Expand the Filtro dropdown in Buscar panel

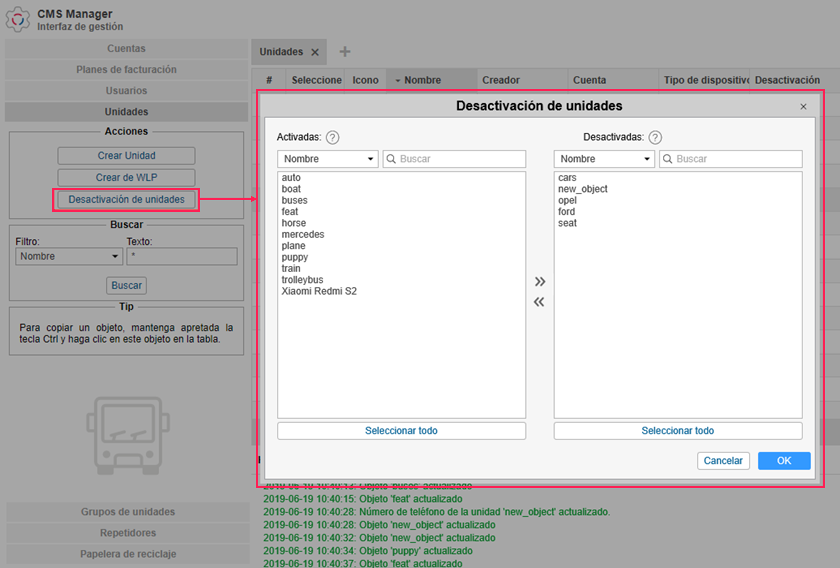67,257
